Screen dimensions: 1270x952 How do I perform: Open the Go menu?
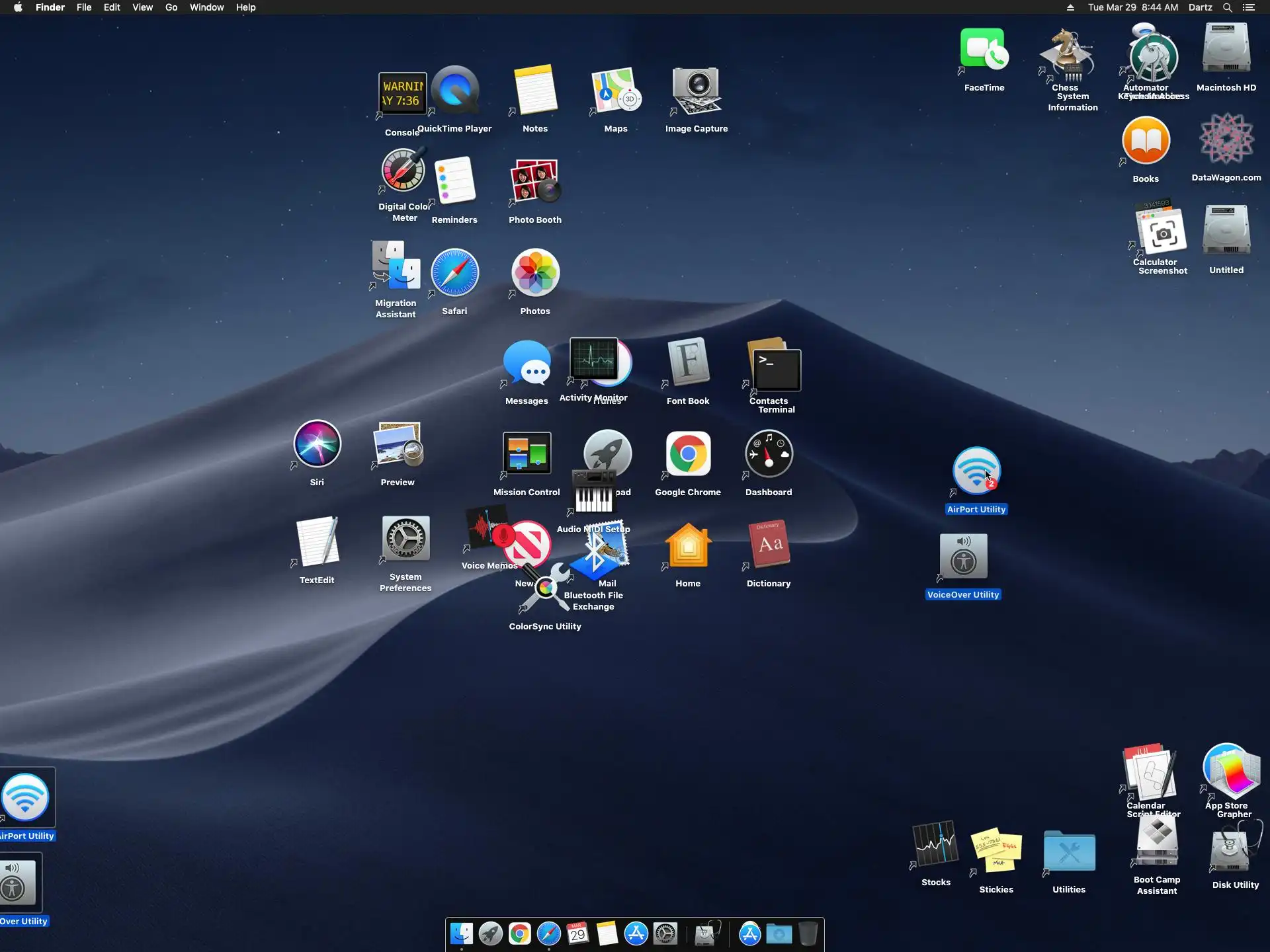pyautogui.click(x=171, y=7)
